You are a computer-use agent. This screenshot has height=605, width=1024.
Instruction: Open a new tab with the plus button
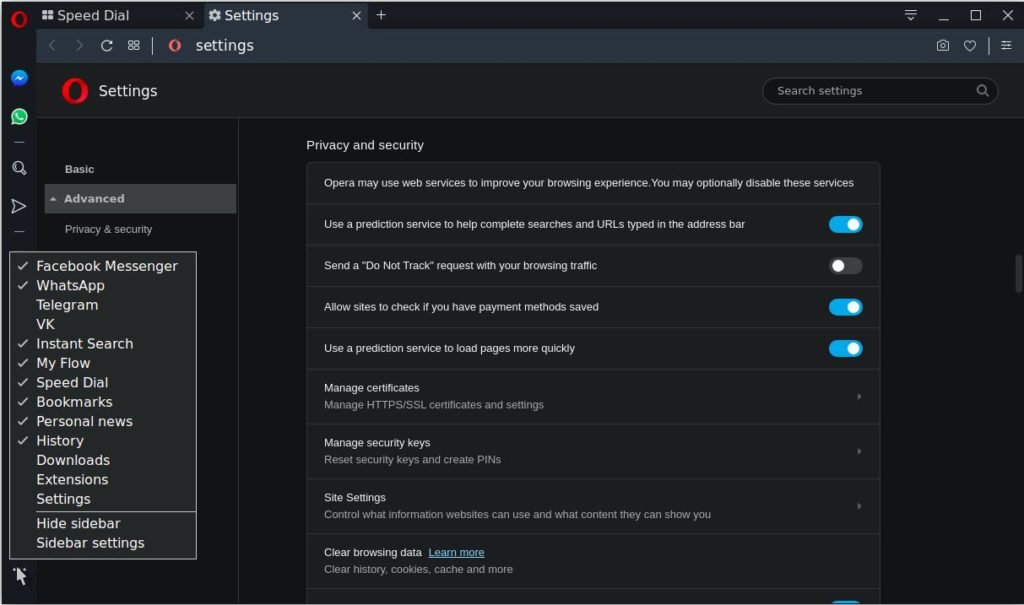(381, 15)
